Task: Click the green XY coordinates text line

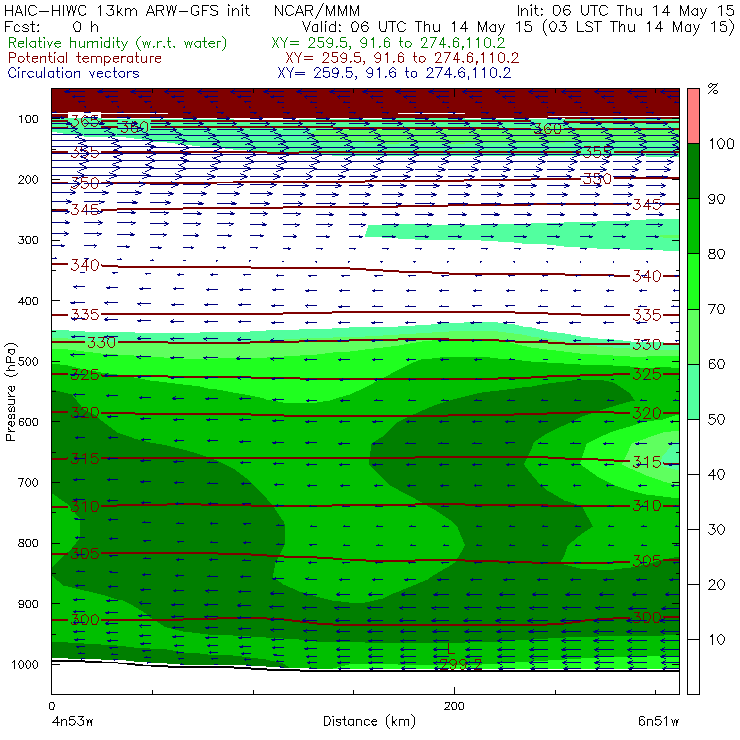Action: tap(388, 43)
